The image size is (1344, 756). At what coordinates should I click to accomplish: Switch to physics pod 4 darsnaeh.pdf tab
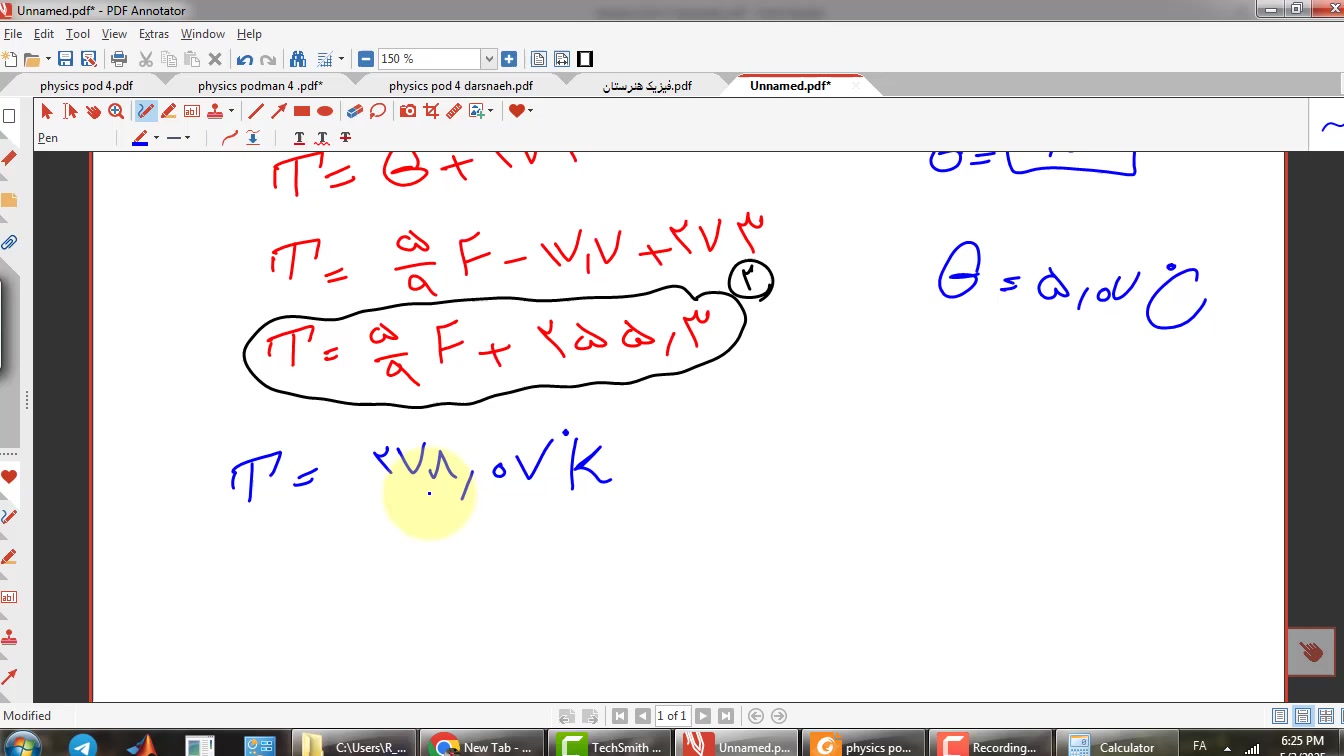(460, 86)
